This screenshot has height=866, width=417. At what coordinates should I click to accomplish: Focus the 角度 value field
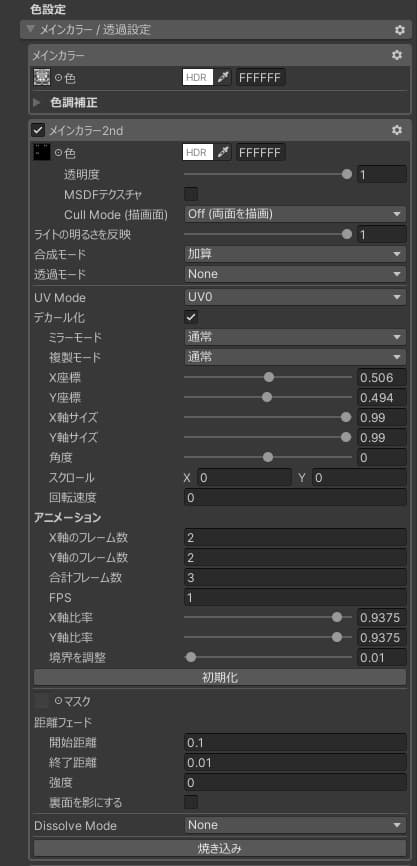tap(382, 457)
